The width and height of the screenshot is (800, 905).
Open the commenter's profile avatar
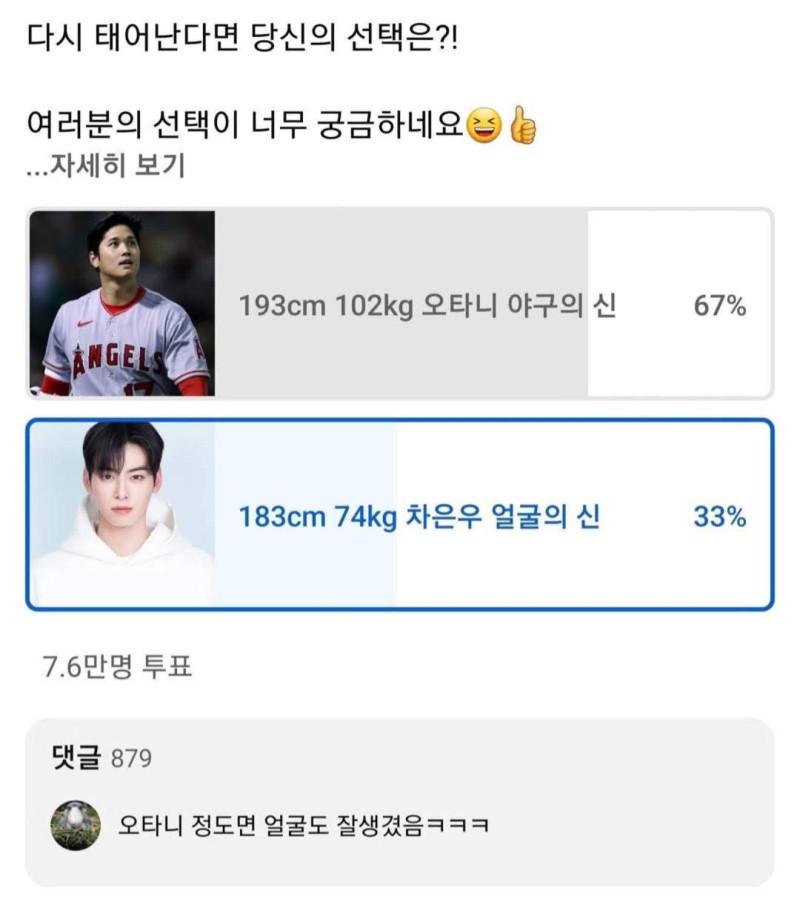76,826
